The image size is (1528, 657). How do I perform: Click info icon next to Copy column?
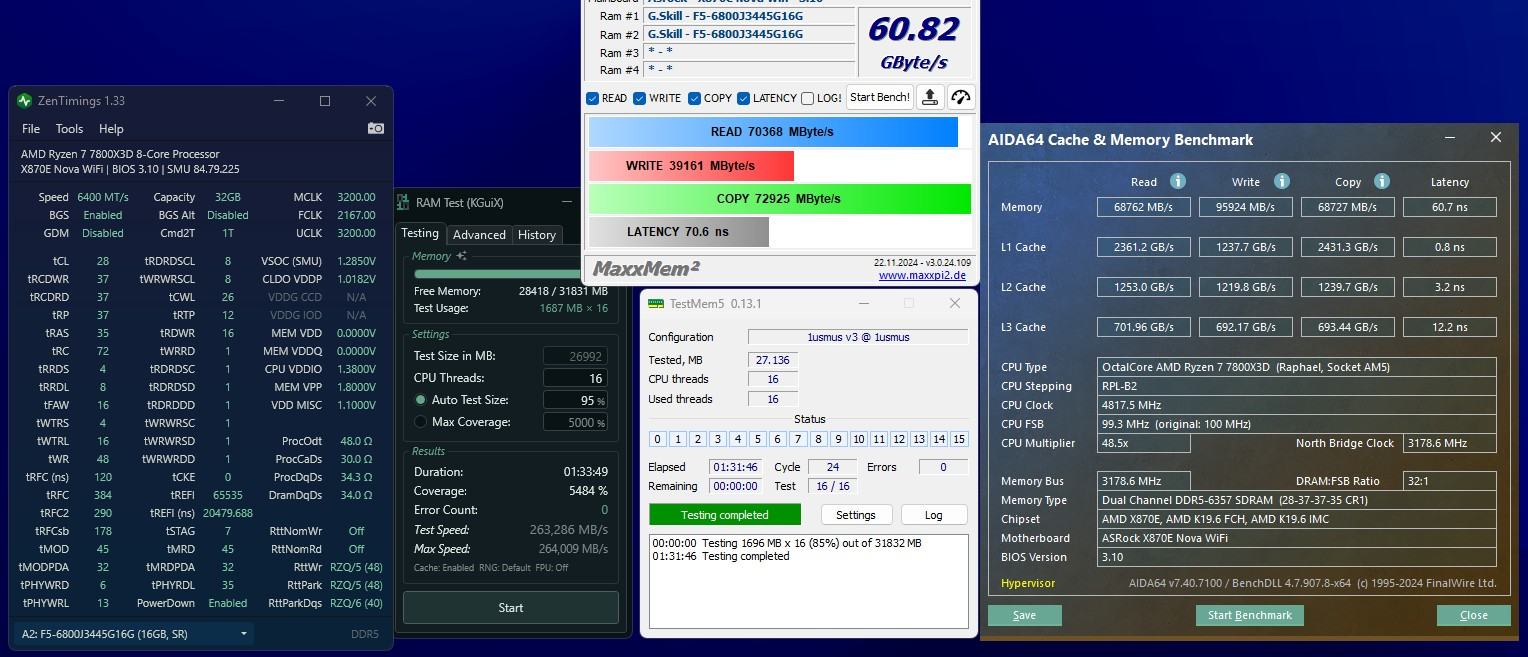point(1382,181)
